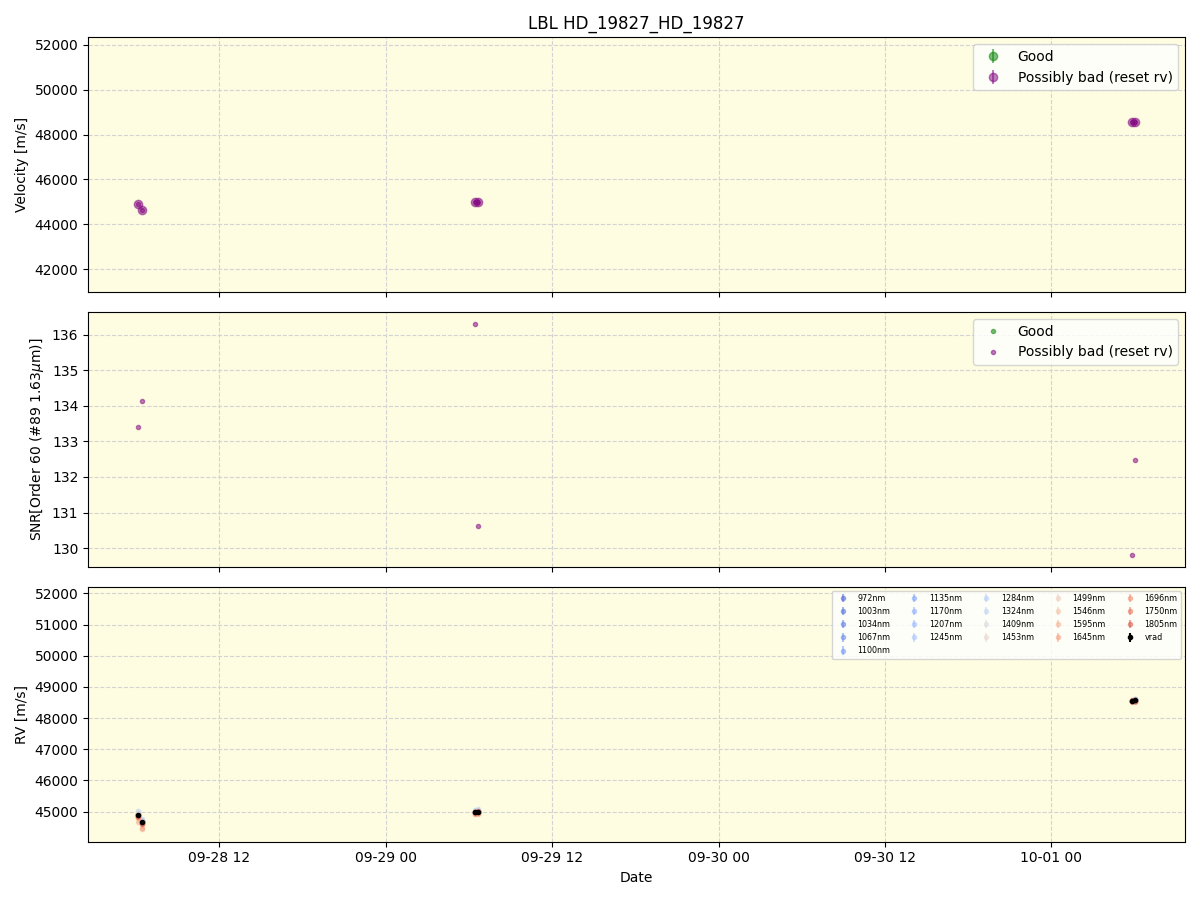Click the 972nm legend marker
Screen dimensions: 1200x900
[x=843, y=598]
